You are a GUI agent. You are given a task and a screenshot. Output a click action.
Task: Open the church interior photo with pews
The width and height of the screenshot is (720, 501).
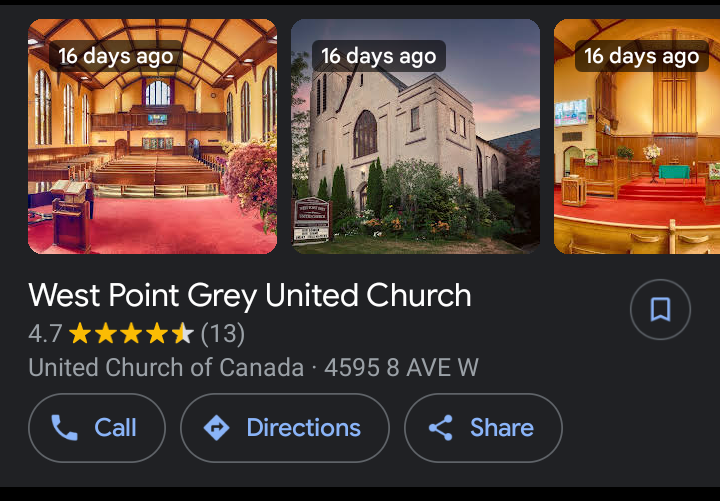click(152, 150)
